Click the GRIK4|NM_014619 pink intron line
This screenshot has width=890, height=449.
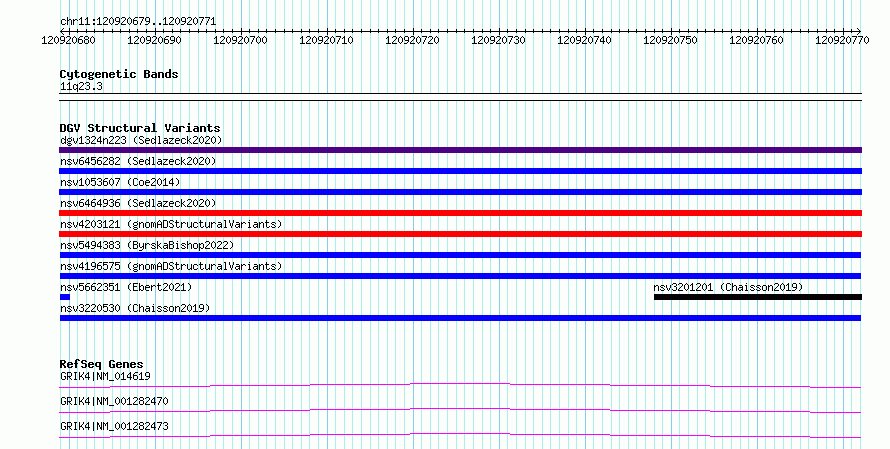[x=460, y=386]
